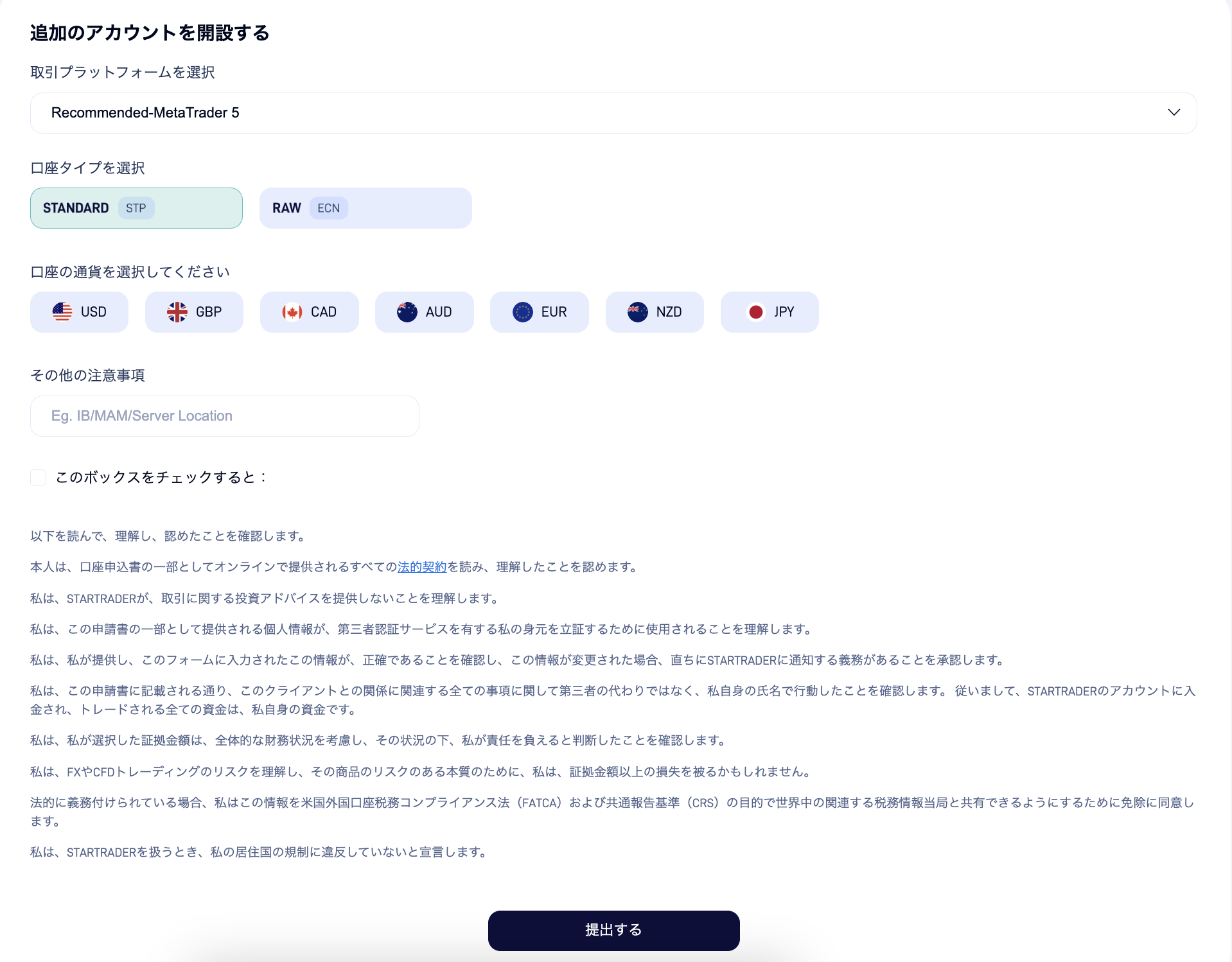Choose USD as account currency
1232x962 pixels.
pyautogui.click(x=79, y=312)
